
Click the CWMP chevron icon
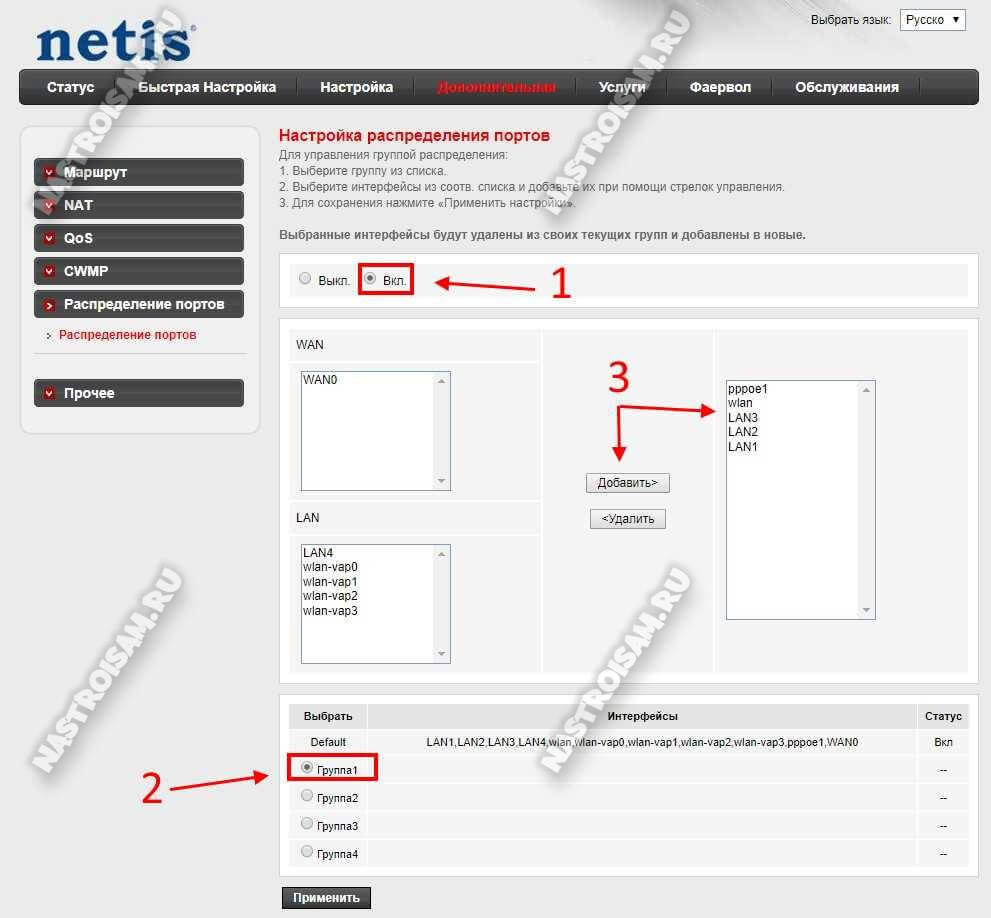tap(49, 271)
